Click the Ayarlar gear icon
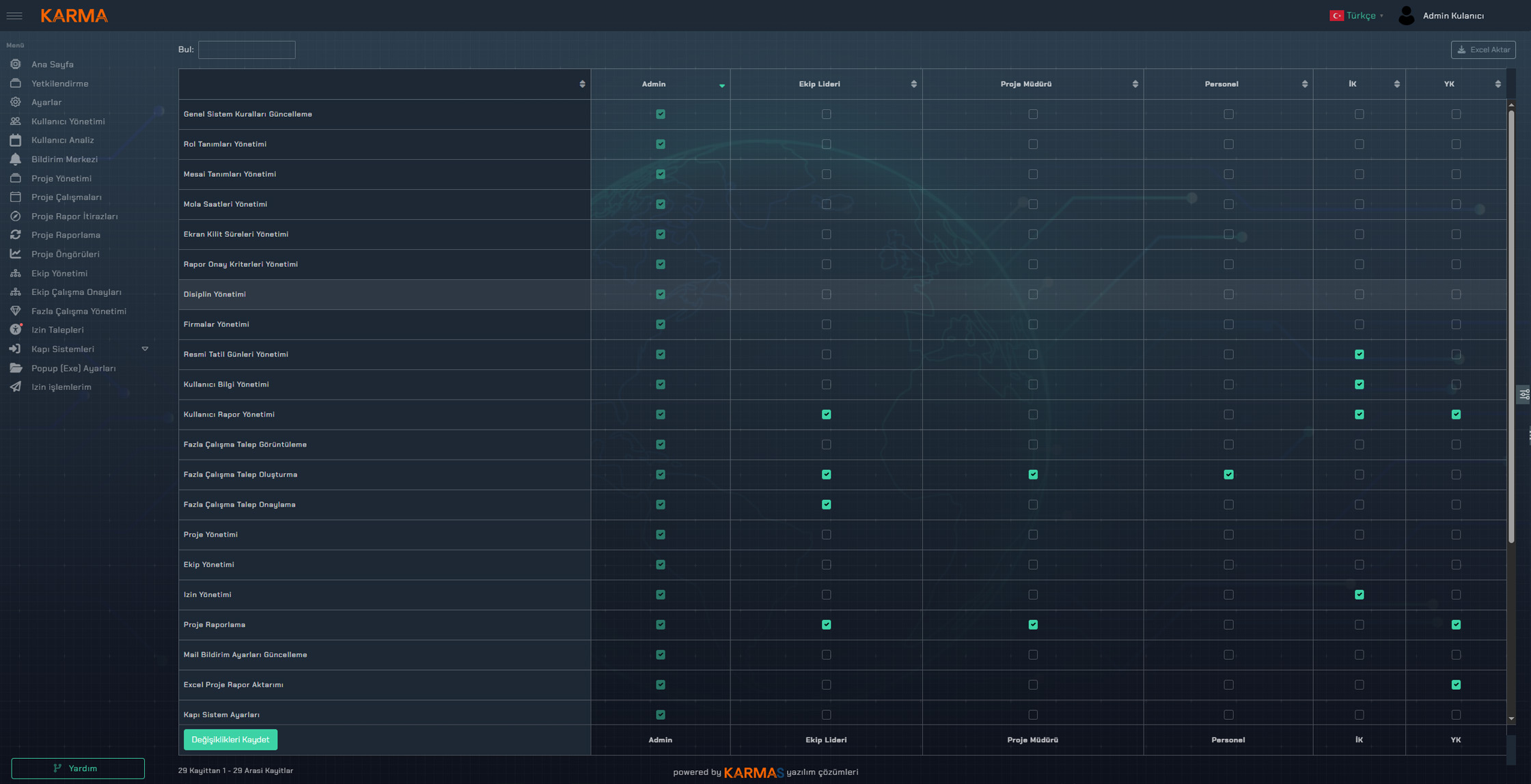The image size is (1531, 784). pos(15,102)
